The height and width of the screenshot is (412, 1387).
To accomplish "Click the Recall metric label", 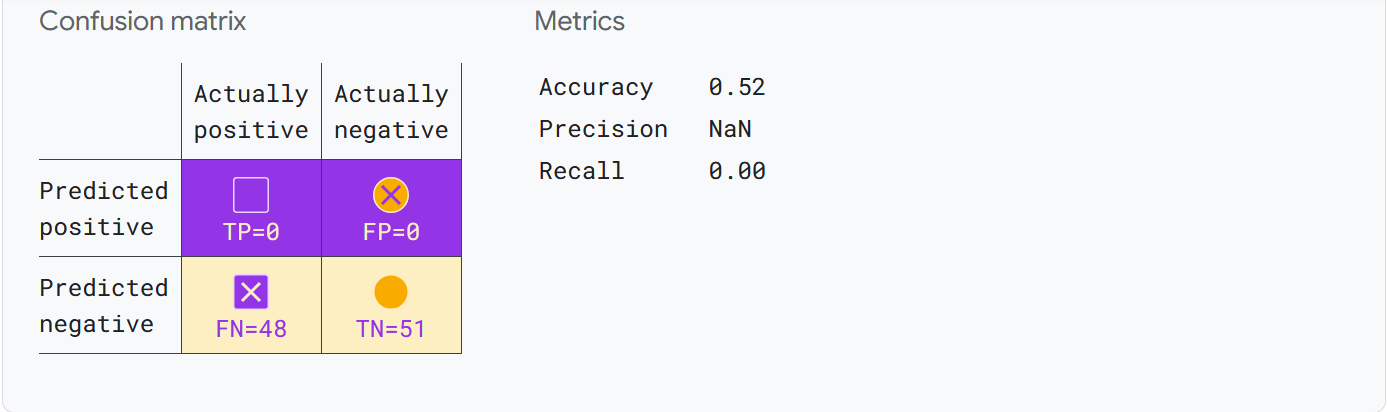I will pyautogui.click(x=582, y=172).
